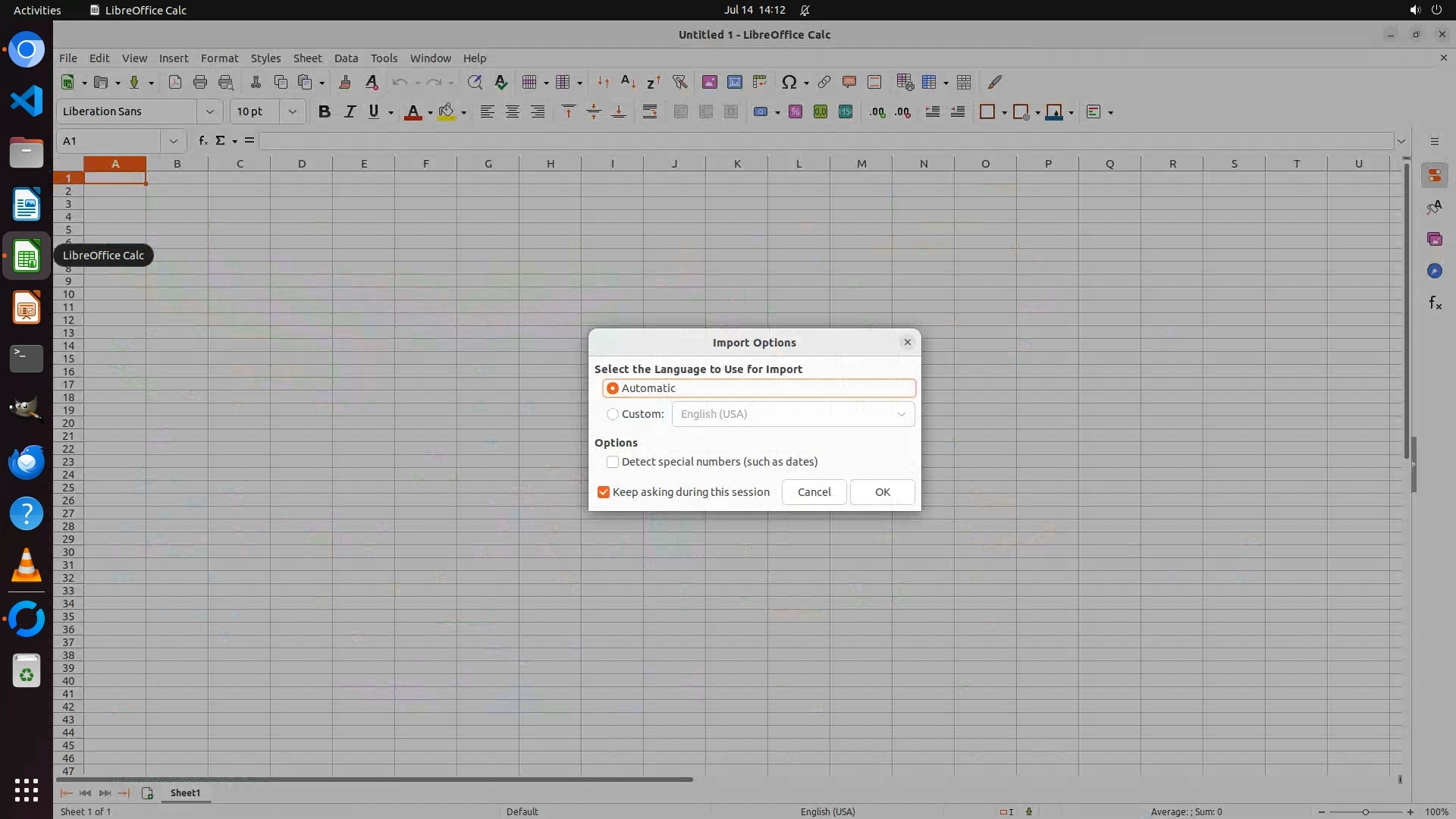Viewport: 1456px width, 819px height.
Task: Click the Sum sigma icon
Action: 220,141
